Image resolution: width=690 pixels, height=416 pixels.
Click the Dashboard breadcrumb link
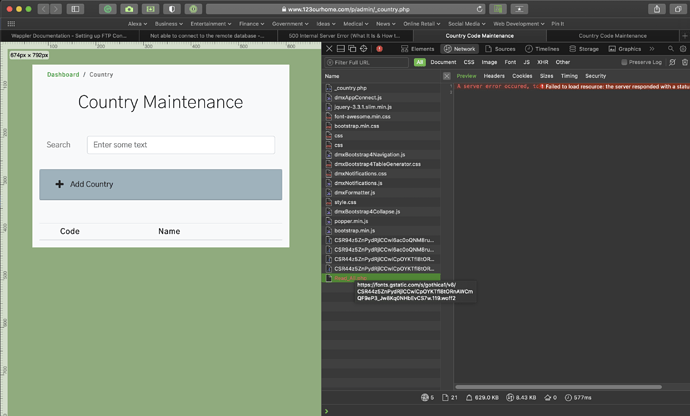point(63,74)
